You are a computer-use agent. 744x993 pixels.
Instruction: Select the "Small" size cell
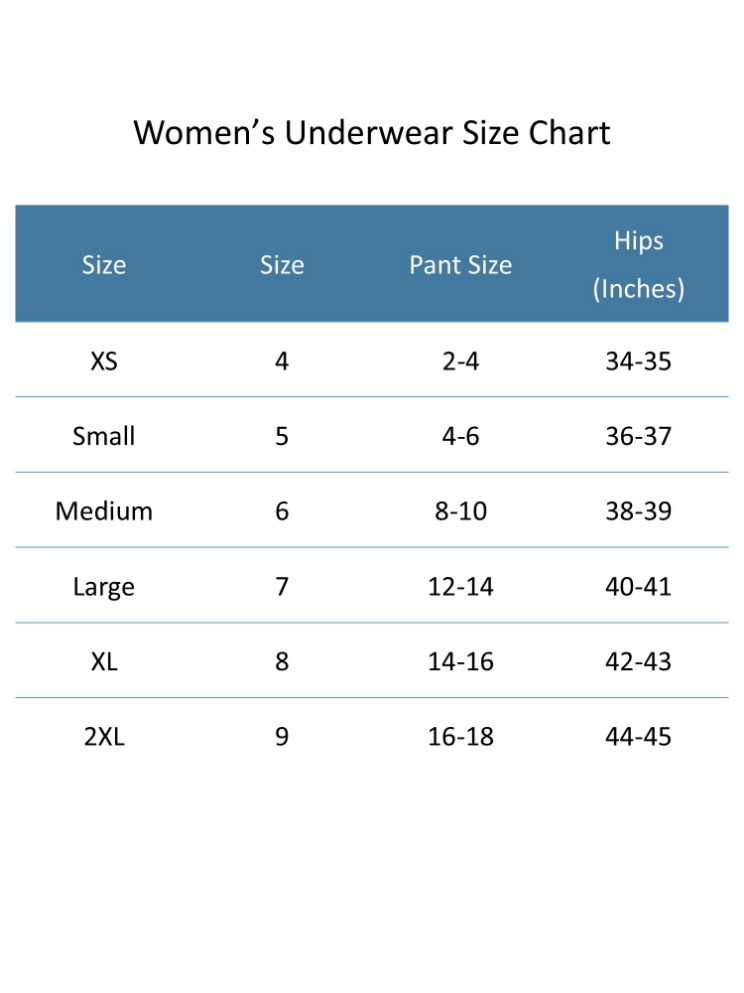(x=104, y=436)
